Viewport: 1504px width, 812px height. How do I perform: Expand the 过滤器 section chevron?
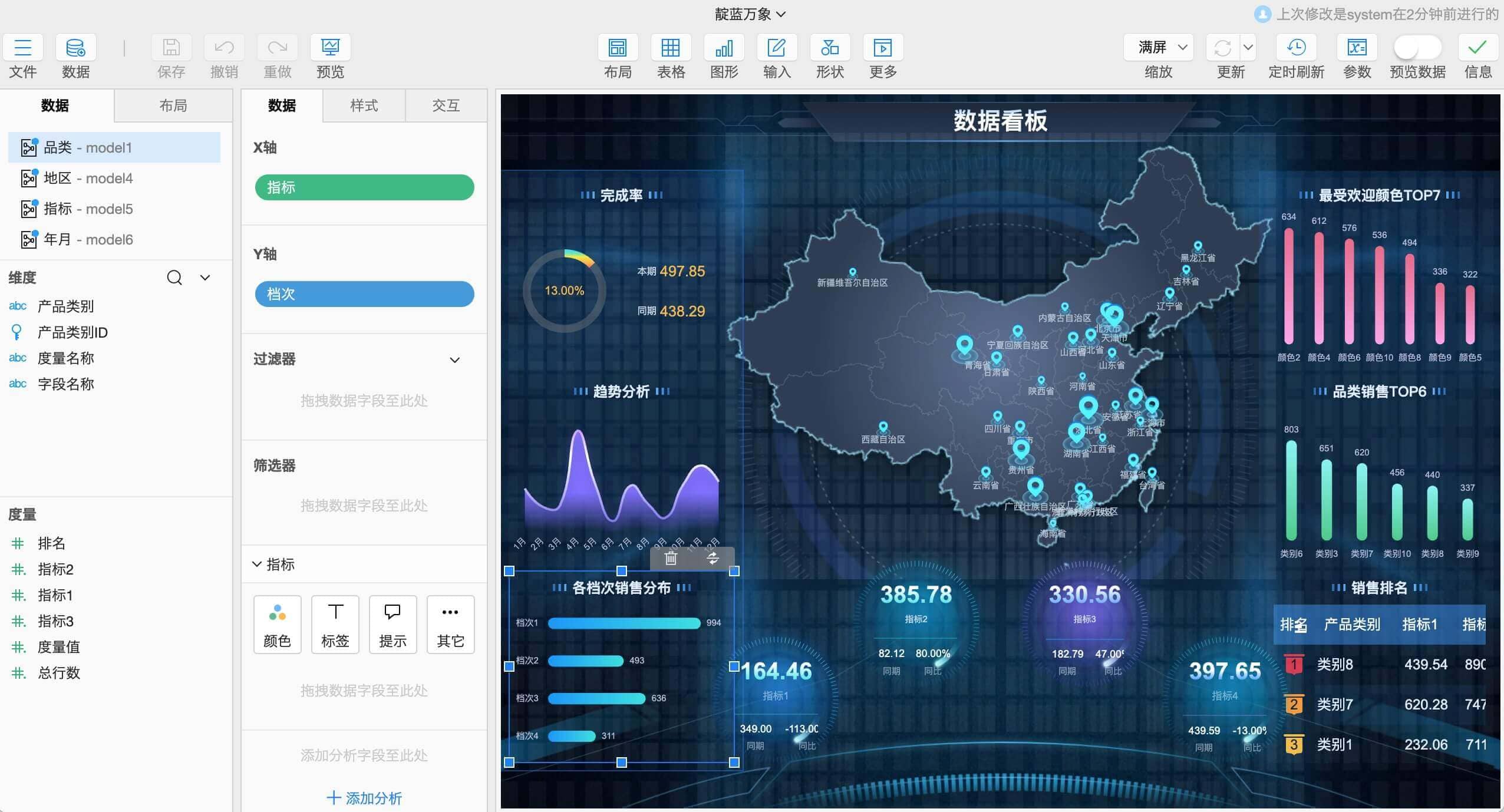pyautogui.click(x=454, y=360)
